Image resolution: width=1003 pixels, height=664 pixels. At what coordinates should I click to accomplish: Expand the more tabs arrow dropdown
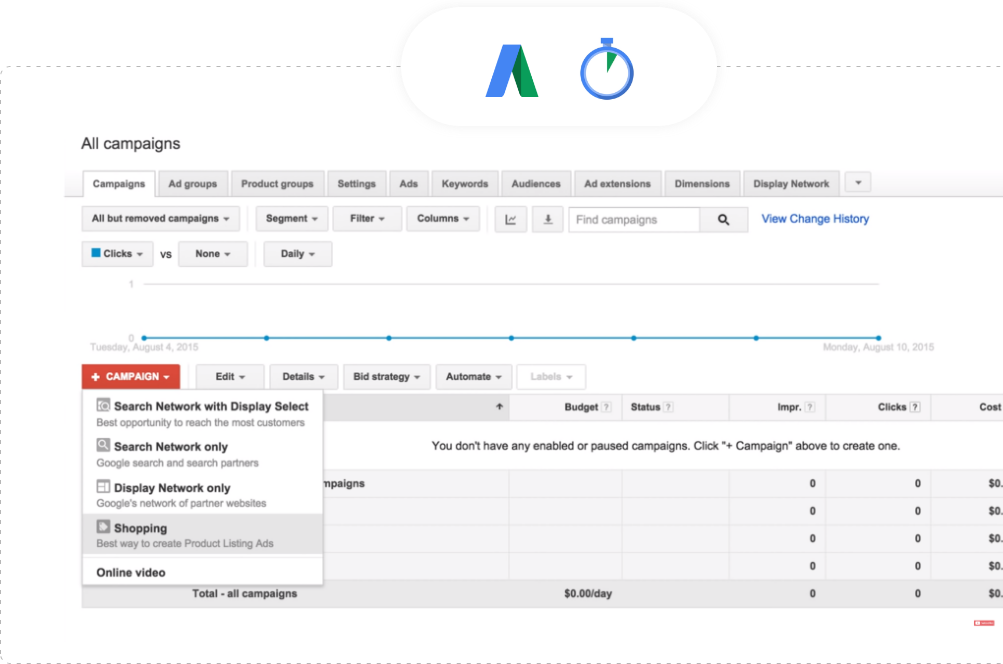[858, 183]
